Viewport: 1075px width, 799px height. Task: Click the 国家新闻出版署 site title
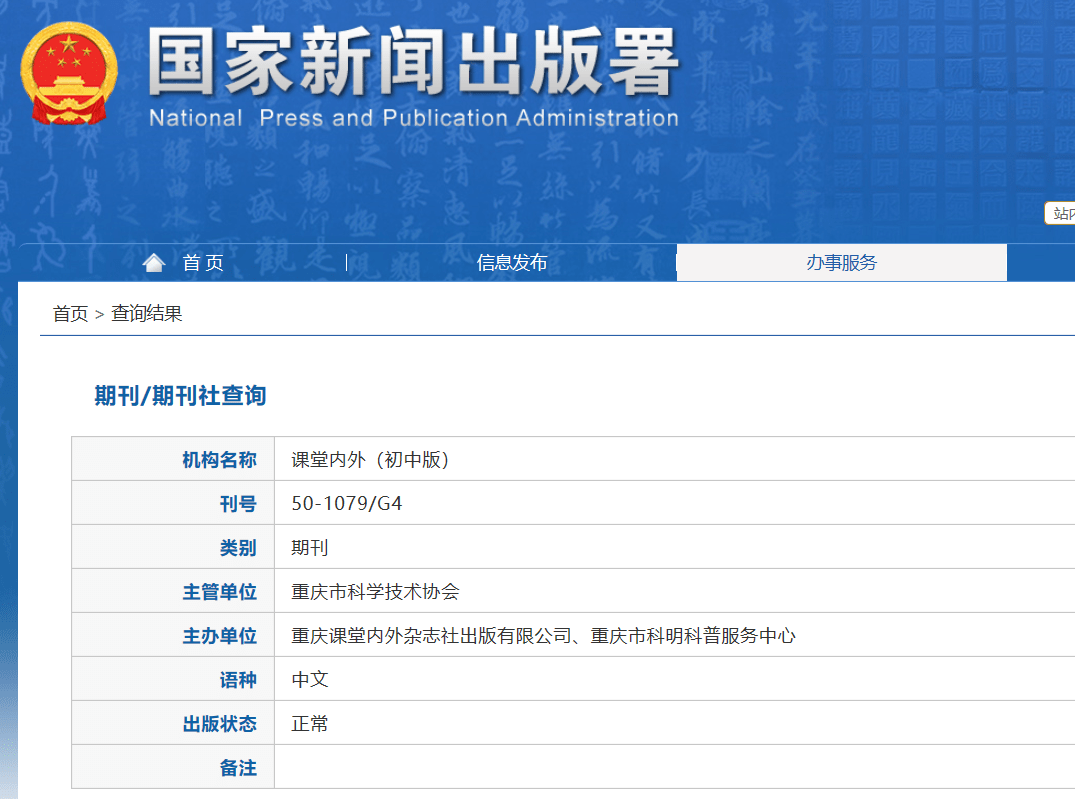(413, 61)
